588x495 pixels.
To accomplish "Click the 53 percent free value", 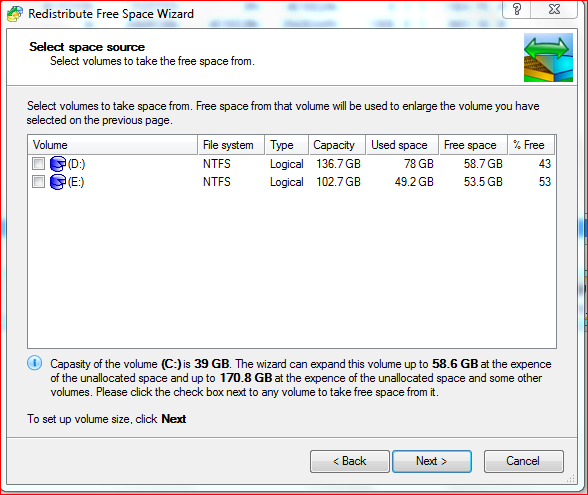I will (544, 182).
